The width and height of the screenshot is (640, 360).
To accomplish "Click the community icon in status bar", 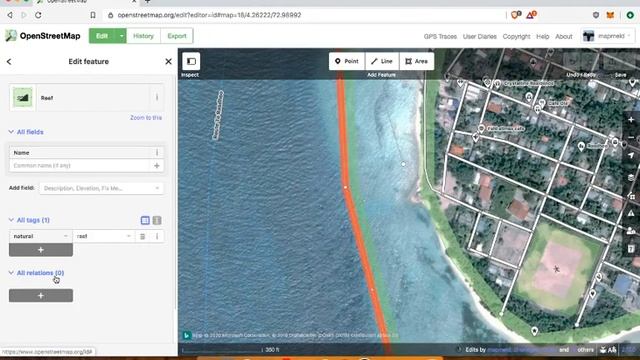I will pos(603,350).
